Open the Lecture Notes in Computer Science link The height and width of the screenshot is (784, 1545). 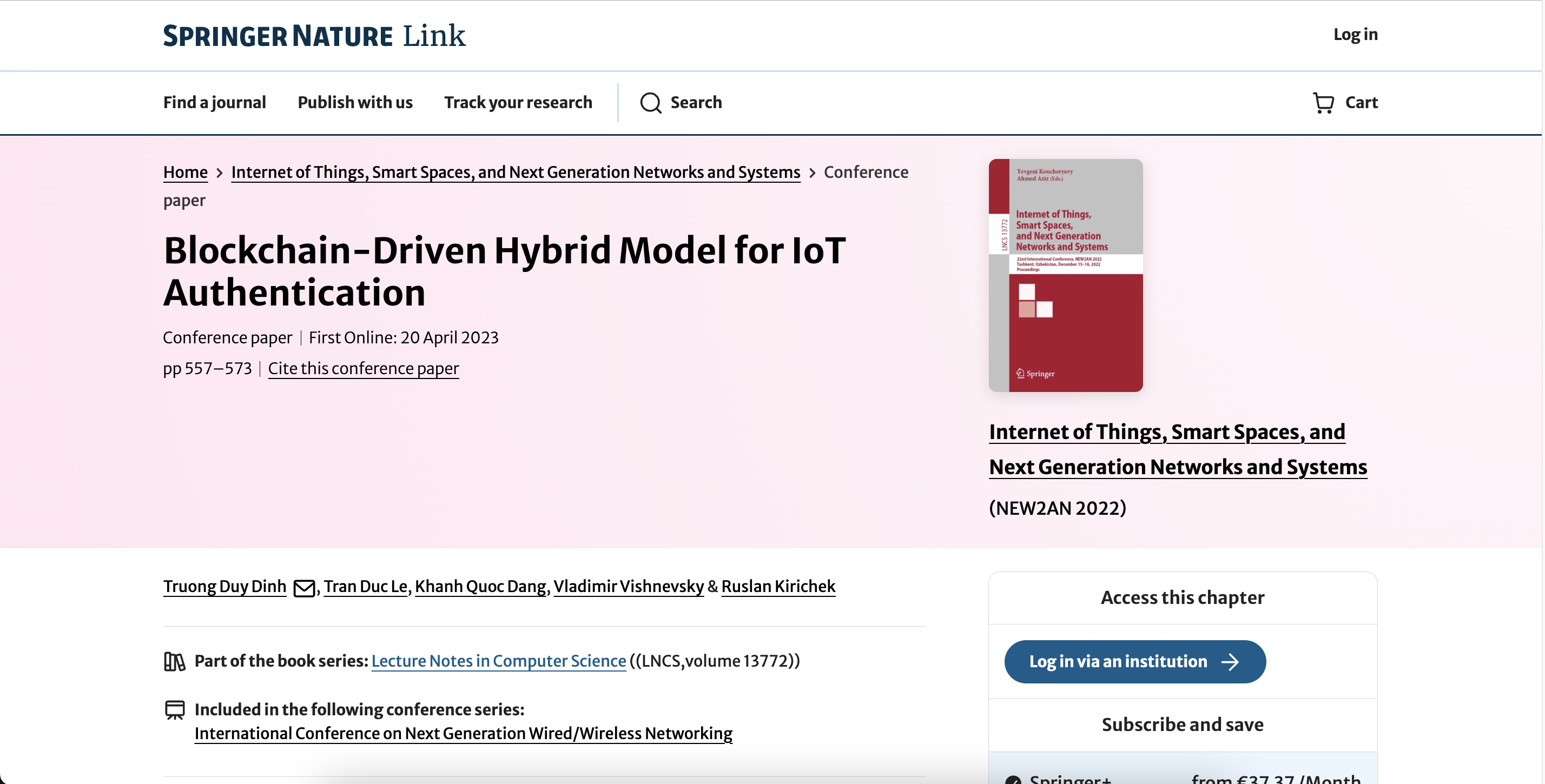click(498, 661)
